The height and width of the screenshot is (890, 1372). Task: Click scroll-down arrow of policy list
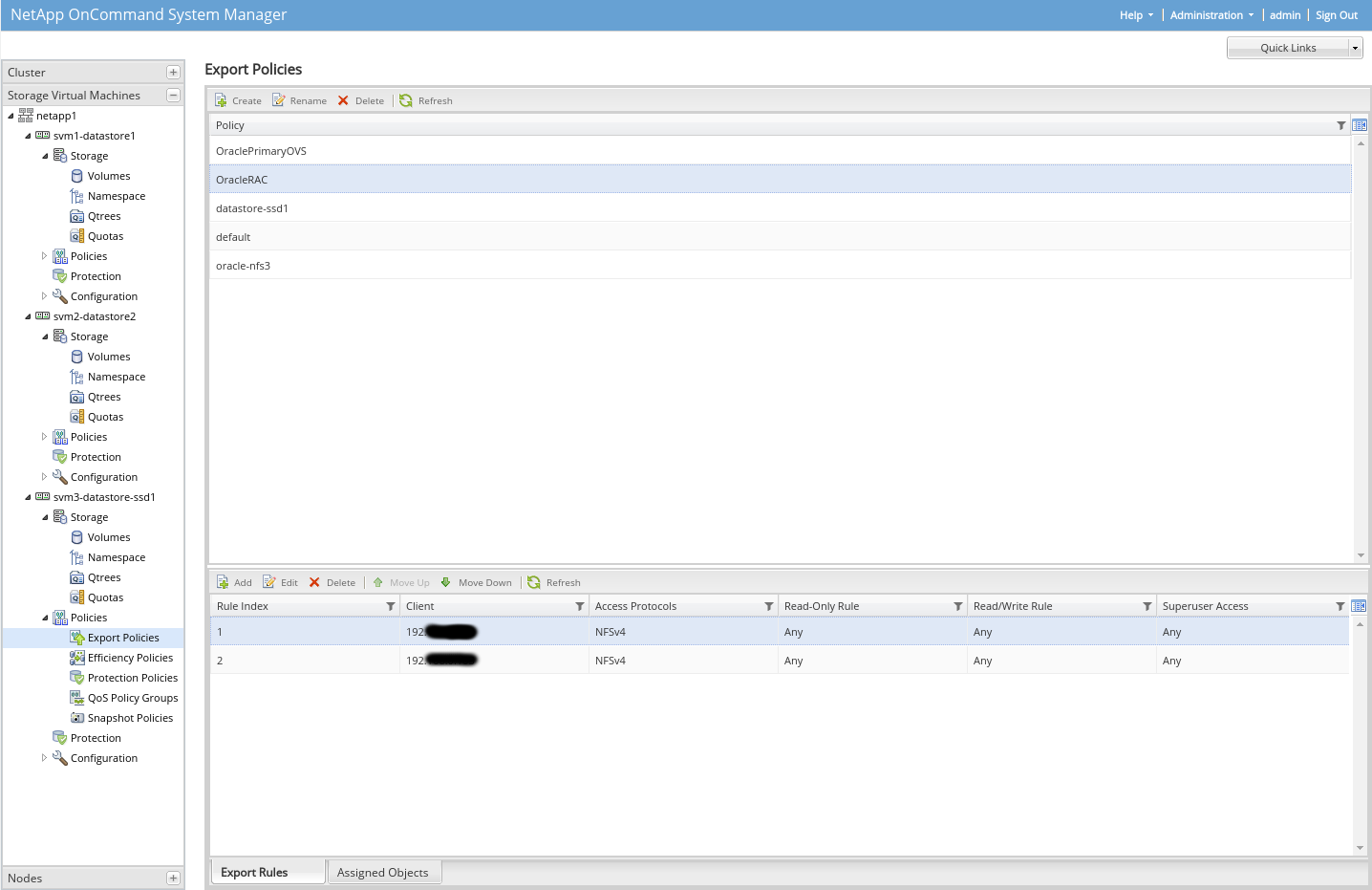(1361, 555)
